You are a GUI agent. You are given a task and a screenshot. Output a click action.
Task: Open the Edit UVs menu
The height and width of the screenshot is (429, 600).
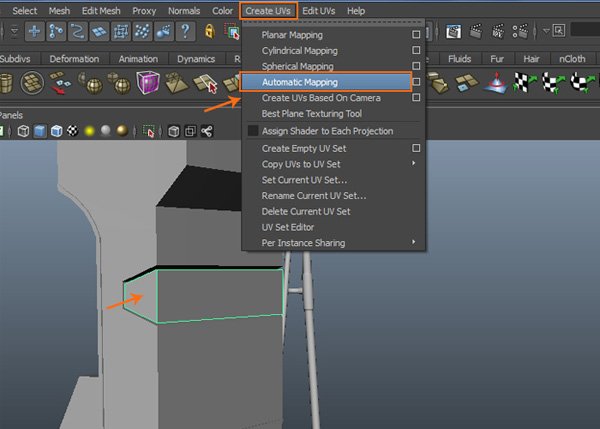click(x=318, y=11)
